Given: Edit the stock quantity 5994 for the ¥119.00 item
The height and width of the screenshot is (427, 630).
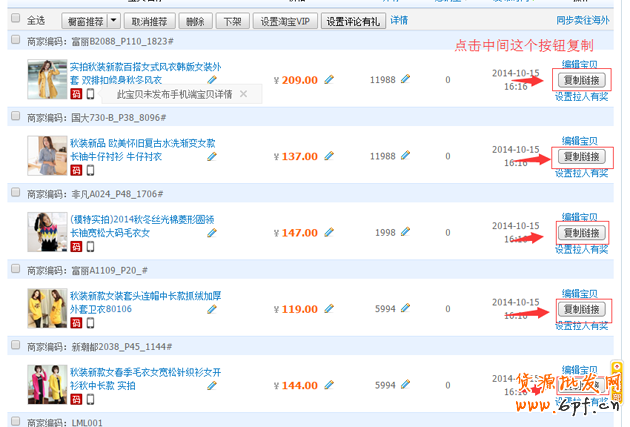Looking at the screenshot, I should tap(406, 309).
